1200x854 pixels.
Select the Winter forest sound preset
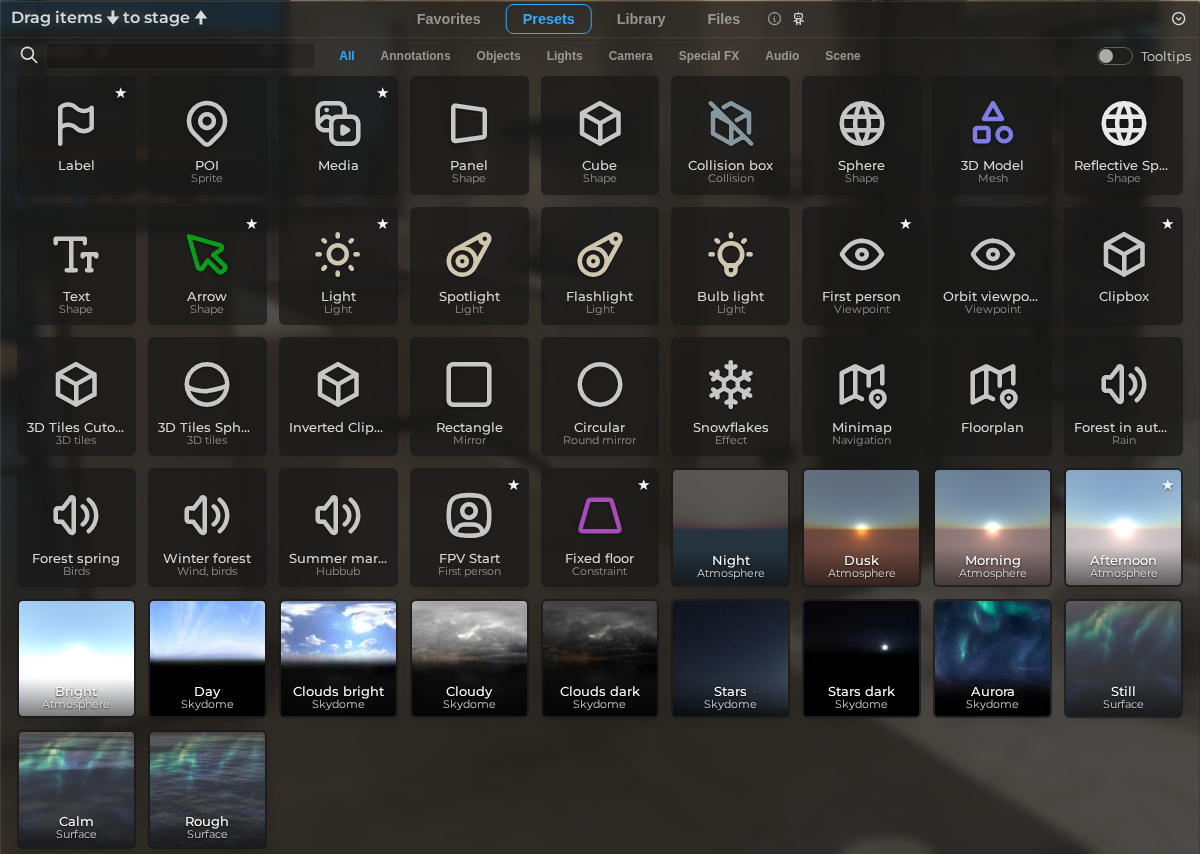click(x=207, y=528)
